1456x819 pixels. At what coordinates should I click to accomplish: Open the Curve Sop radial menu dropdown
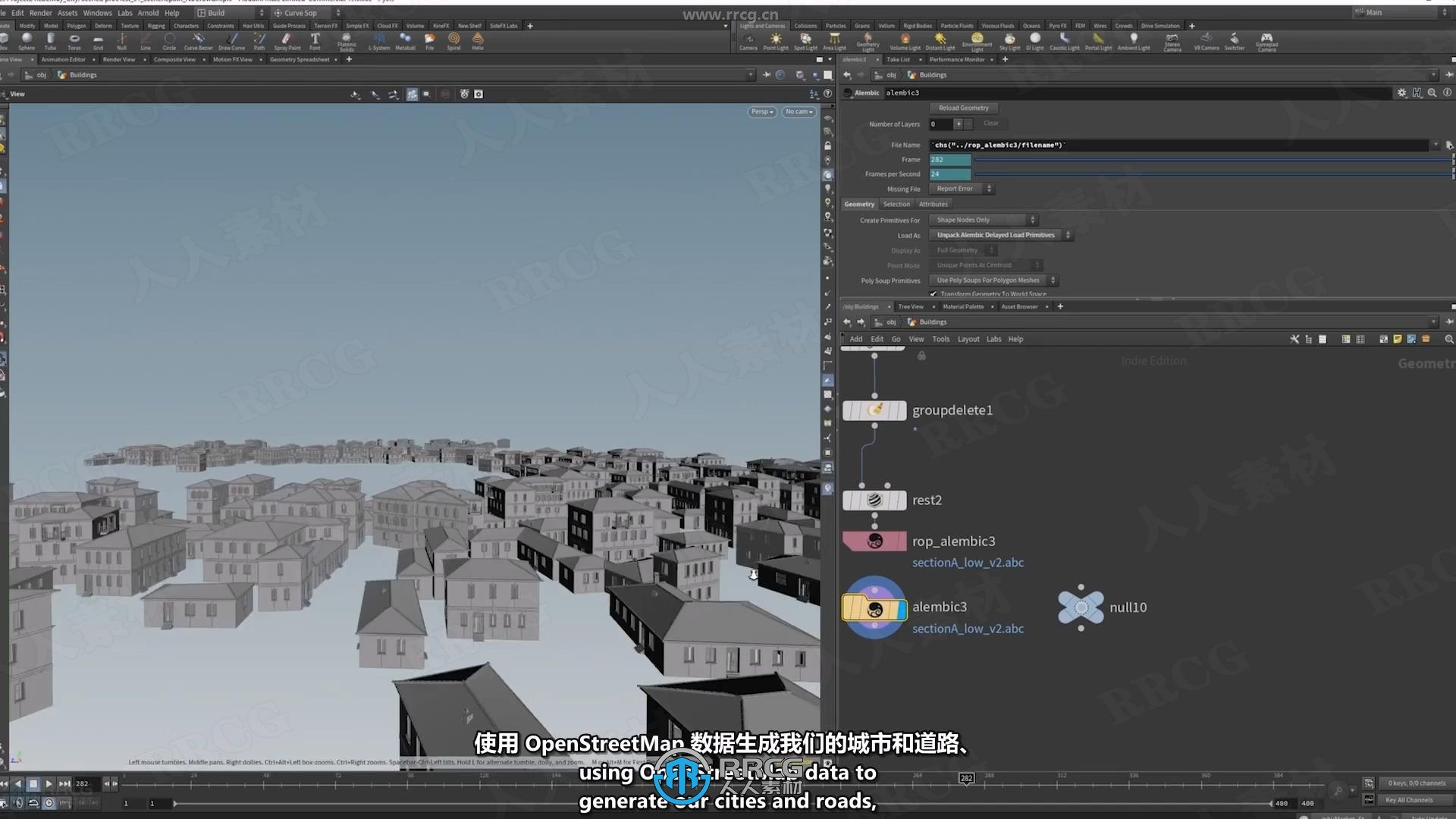coord(307,13)
